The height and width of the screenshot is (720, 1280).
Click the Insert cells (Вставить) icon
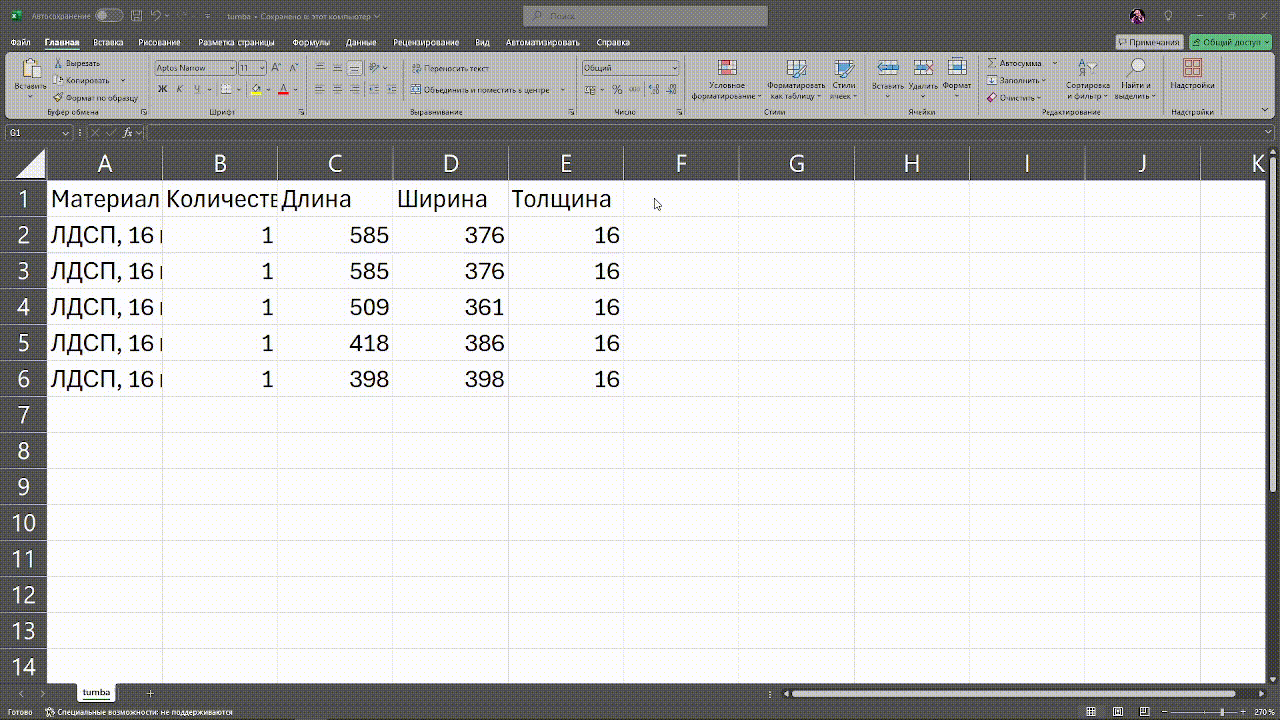(x=887, y=68)
